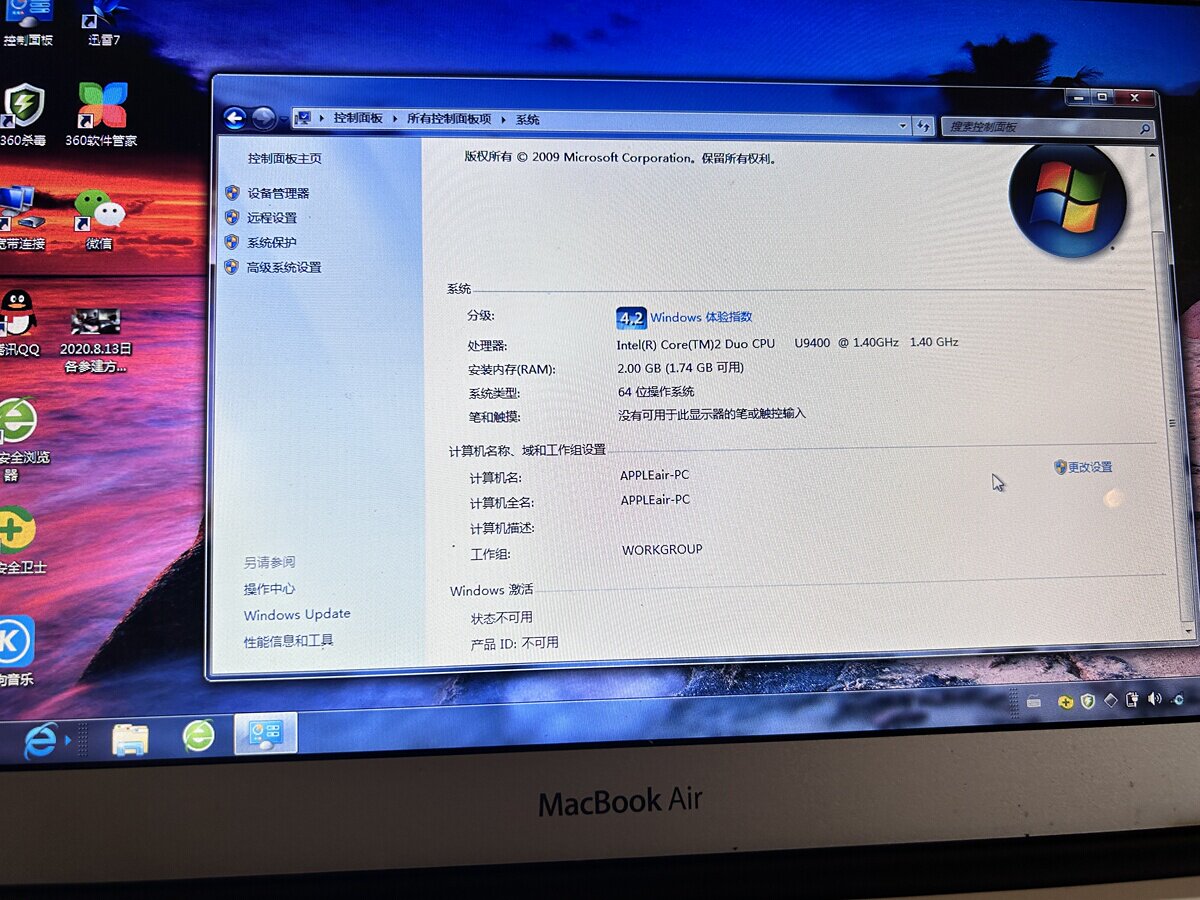Click the scrollbar down arrow in System window
This screenshot has height=900, width=1200.
[1188, 631]
